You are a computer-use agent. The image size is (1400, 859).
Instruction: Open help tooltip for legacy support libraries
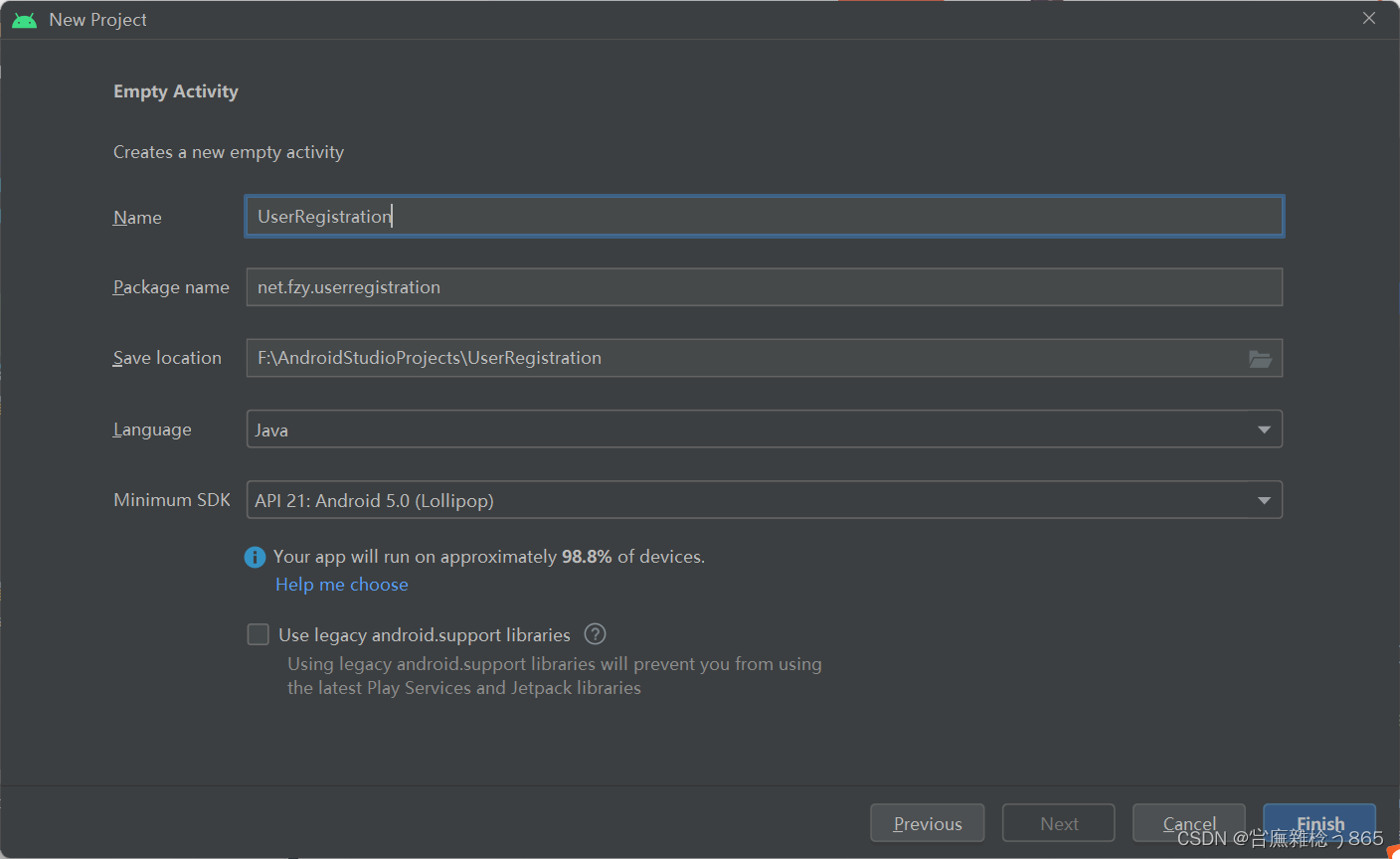coord(595,634)
